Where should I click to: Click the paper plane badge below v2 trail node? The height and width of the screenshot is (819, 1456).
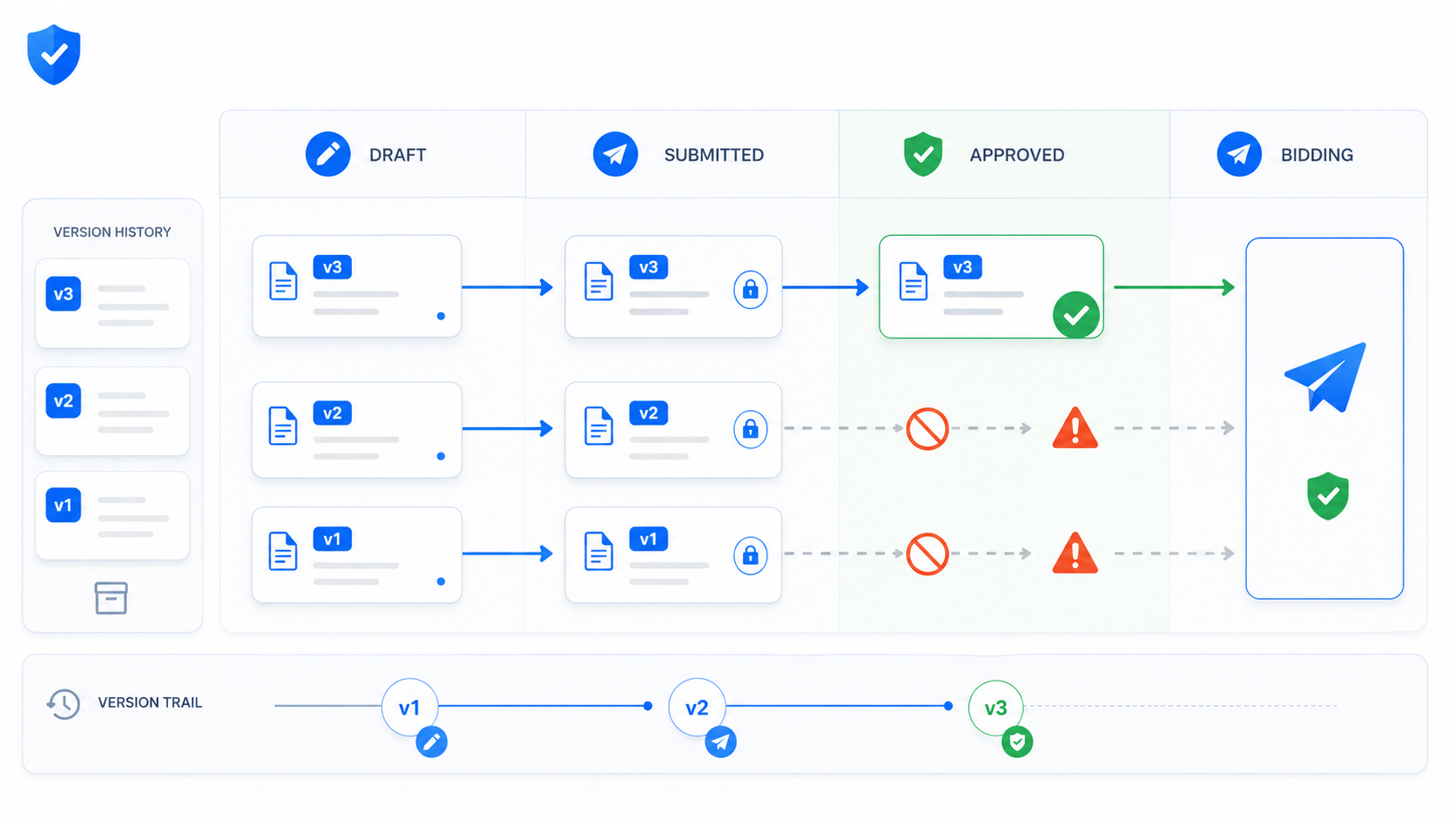pos(720,742)
